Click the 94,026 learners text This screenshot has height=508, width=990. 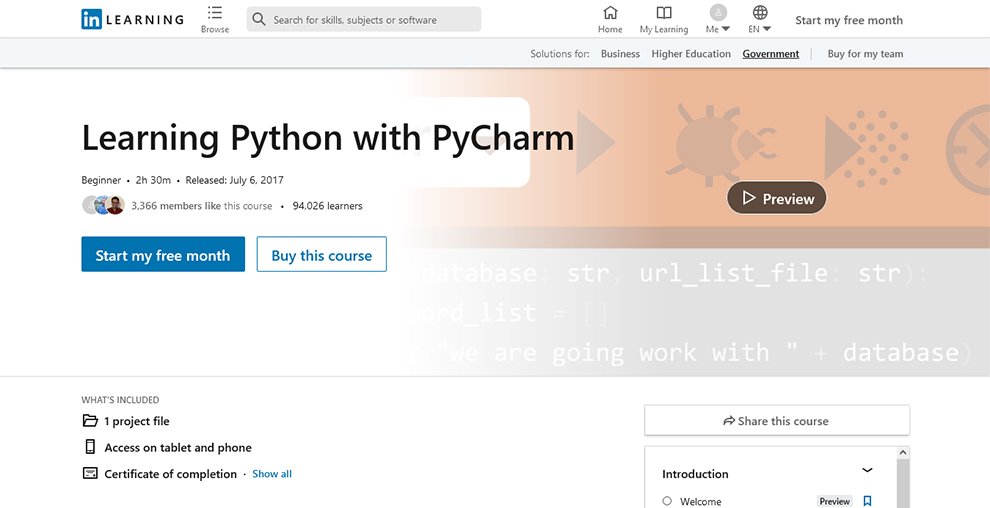327,206
